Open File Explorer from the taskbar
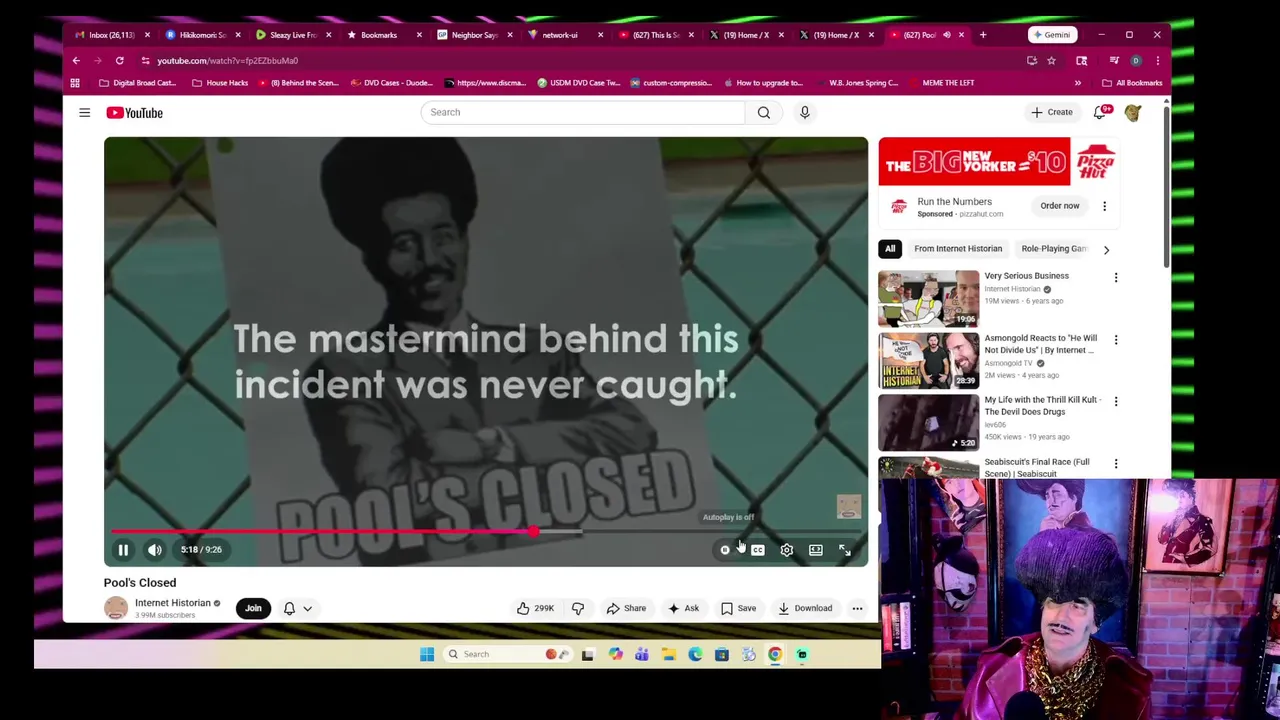This screenshot has width=1280, height=720. (x=669, y=655)
